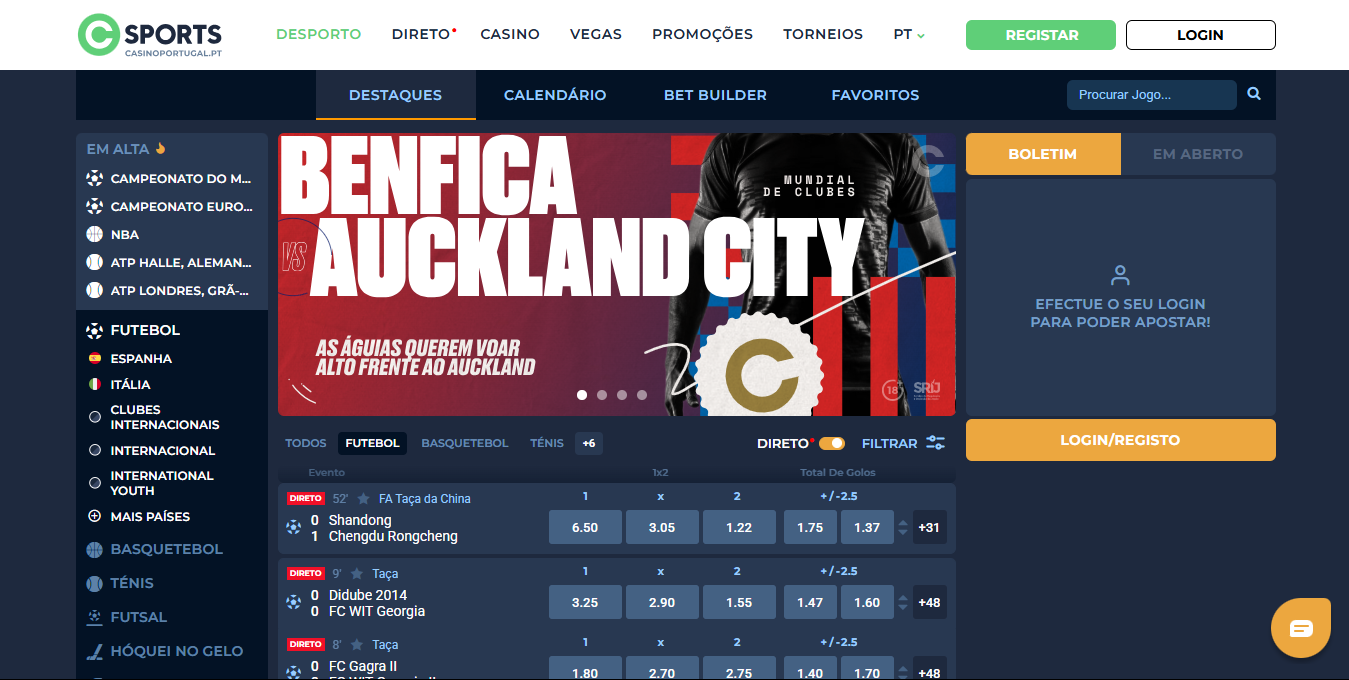This screenshot has height=680, width=1349.
Task: Click football icon beside Campeonato do M...
Action: coord(95,178)
